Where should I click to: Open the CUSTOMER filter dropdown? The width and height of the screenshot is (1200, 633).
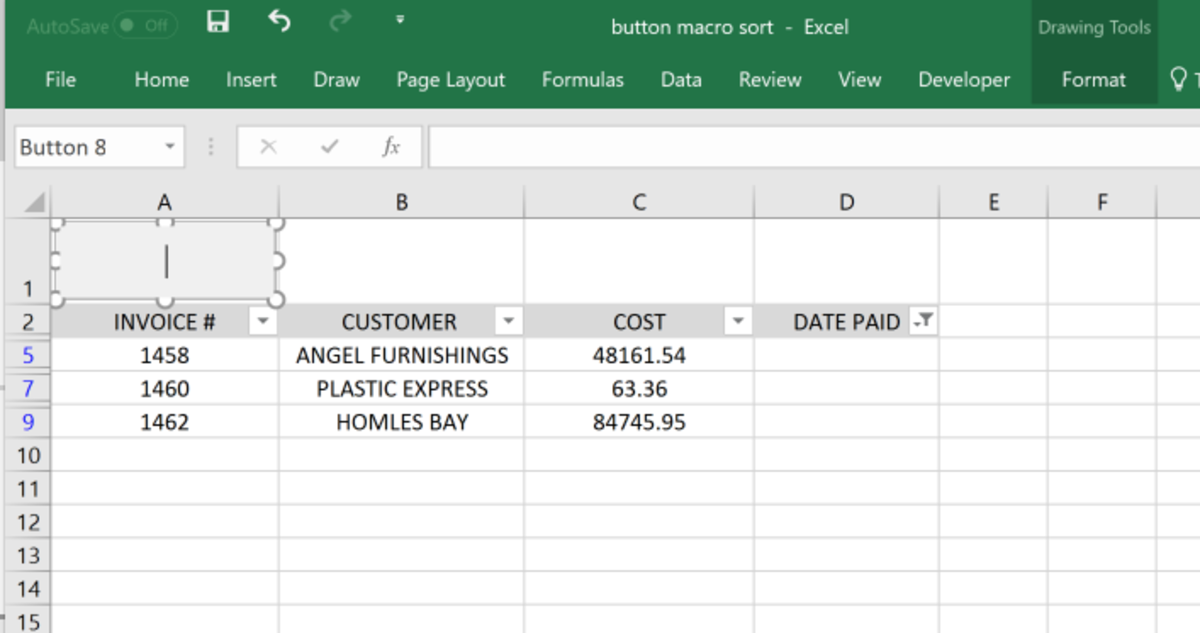click(510, 321)
